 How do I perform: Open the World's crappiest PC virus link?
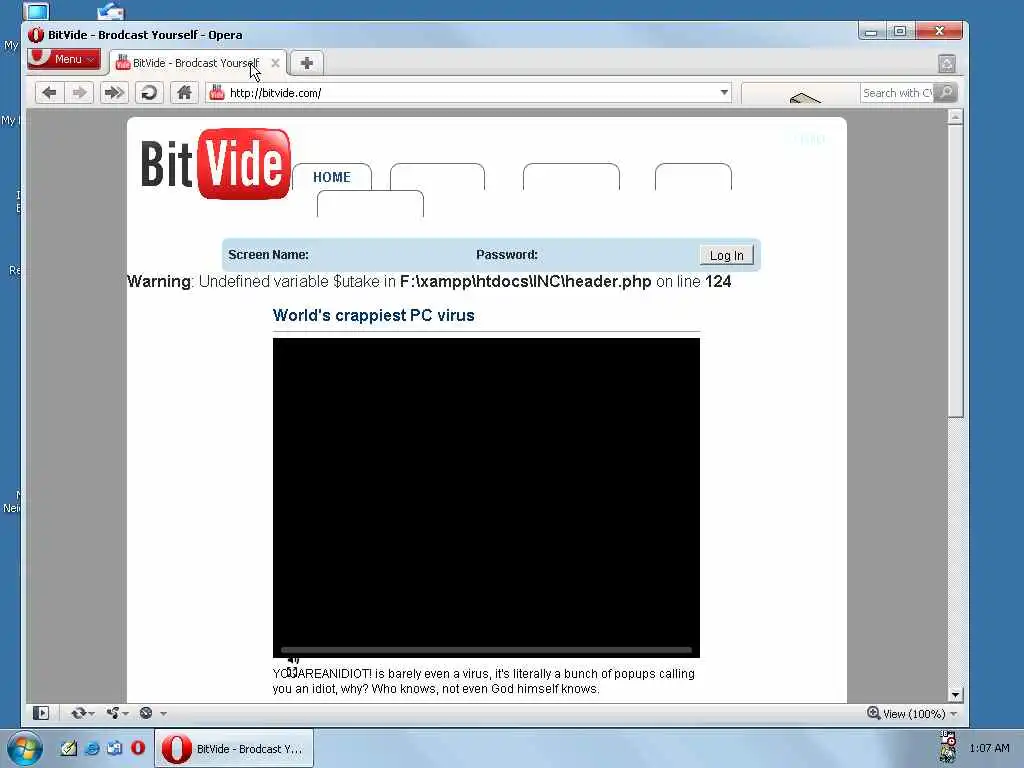(x=374, y=315)
